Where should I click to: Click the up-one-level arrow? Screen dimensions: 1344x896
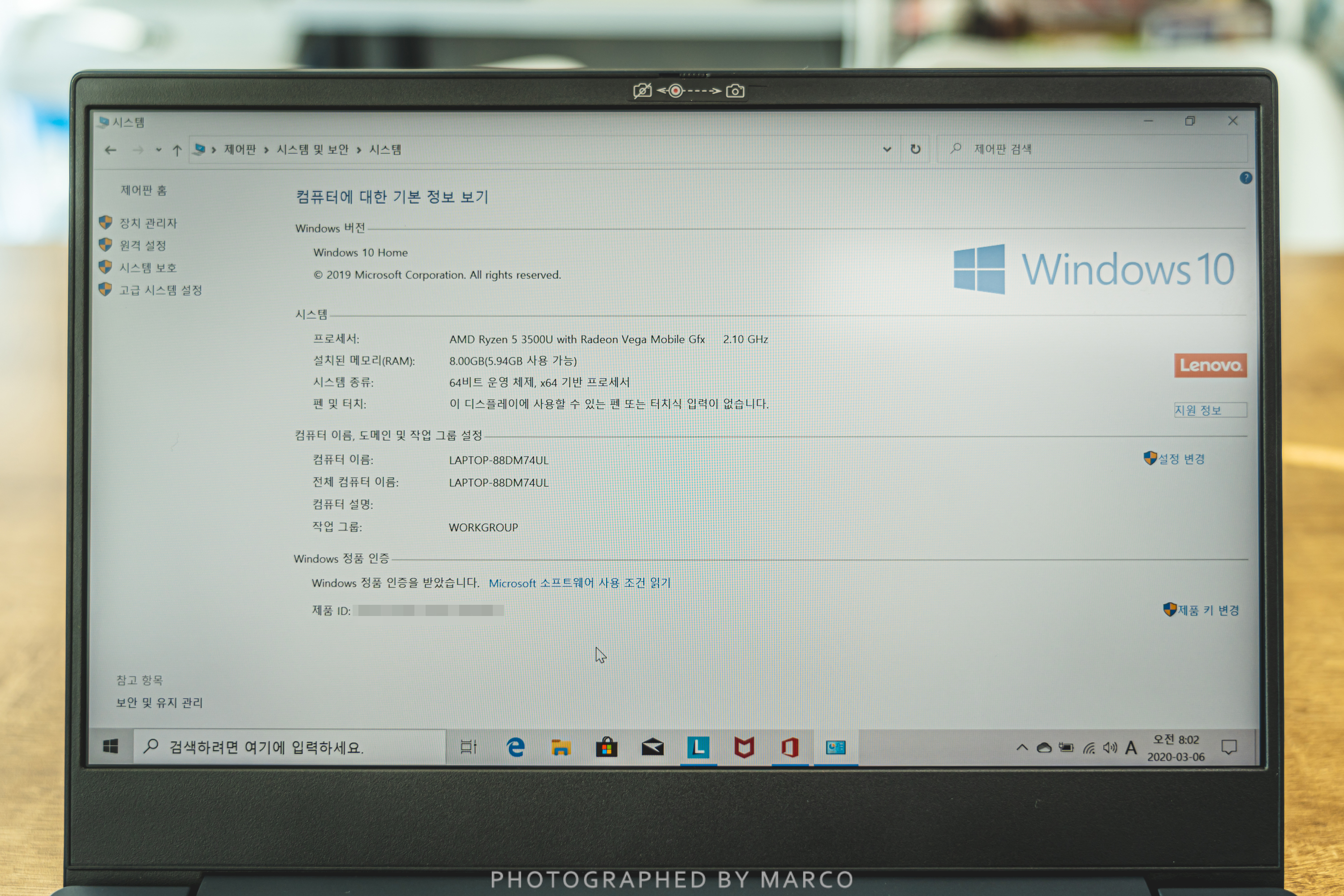click(177, 150)
